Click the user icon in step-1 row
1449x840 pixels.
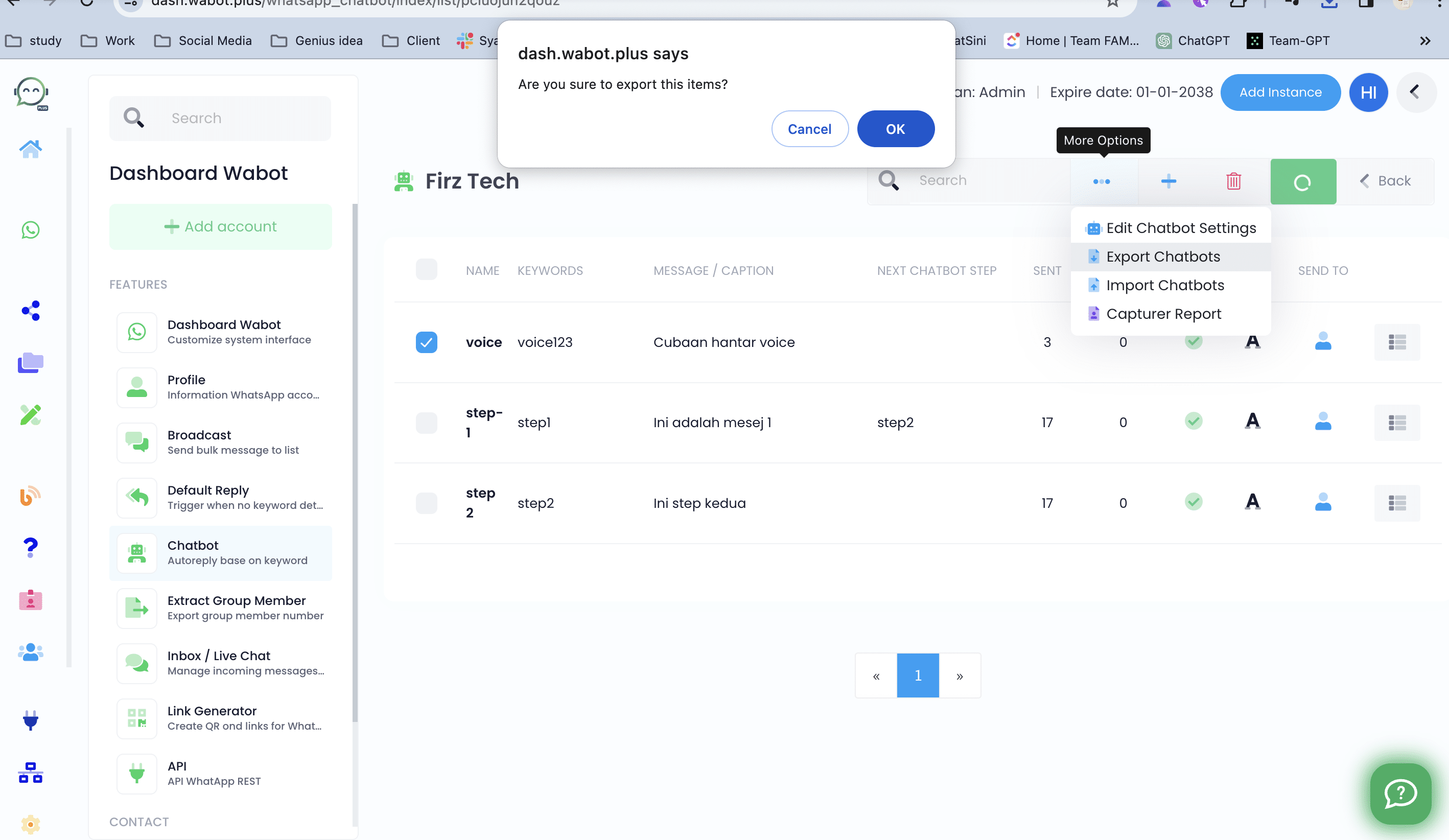(1323, 422)
